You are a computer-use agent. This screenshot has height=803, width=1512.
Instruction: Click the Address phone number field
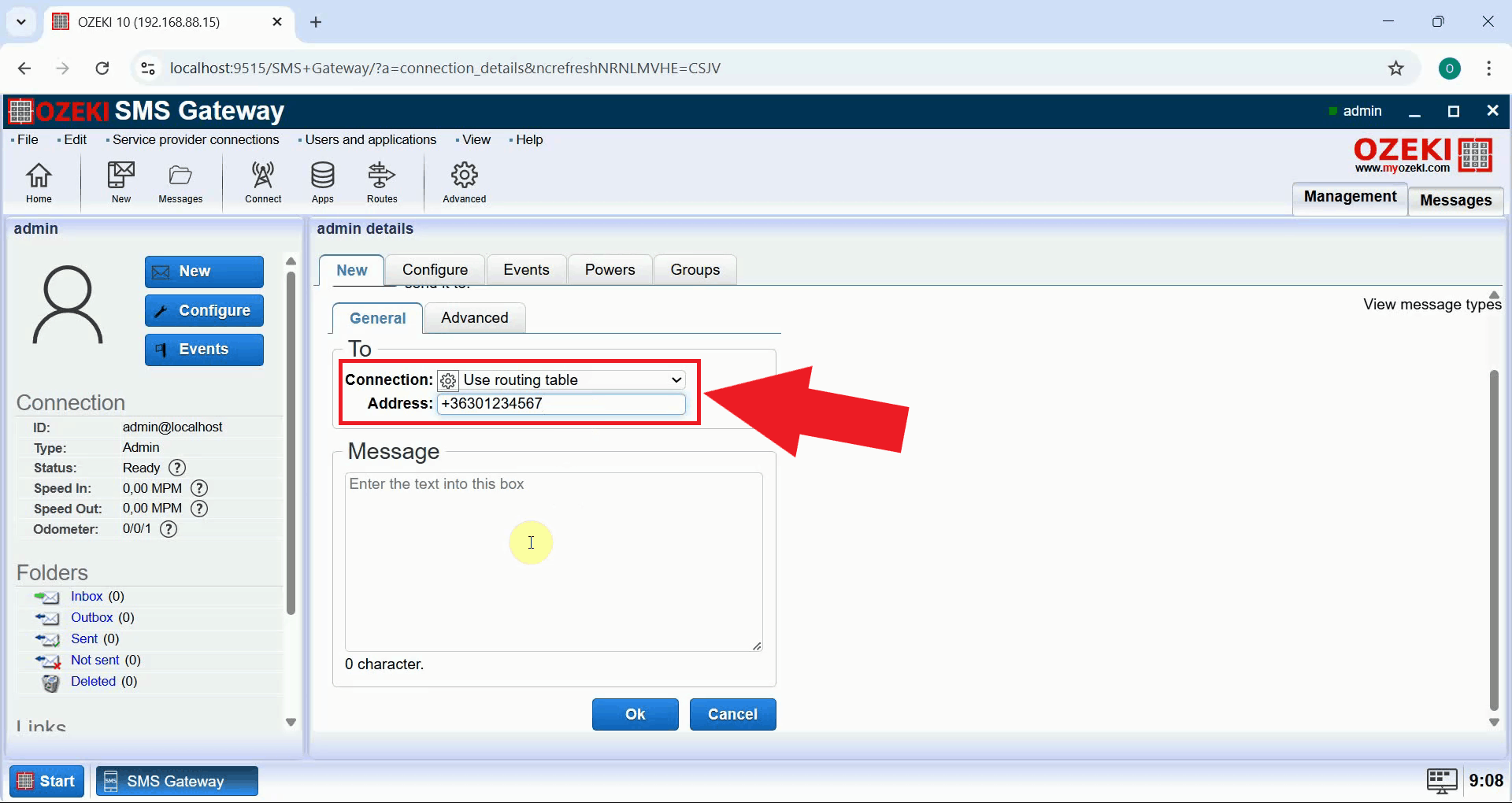[x=561, y=404]
